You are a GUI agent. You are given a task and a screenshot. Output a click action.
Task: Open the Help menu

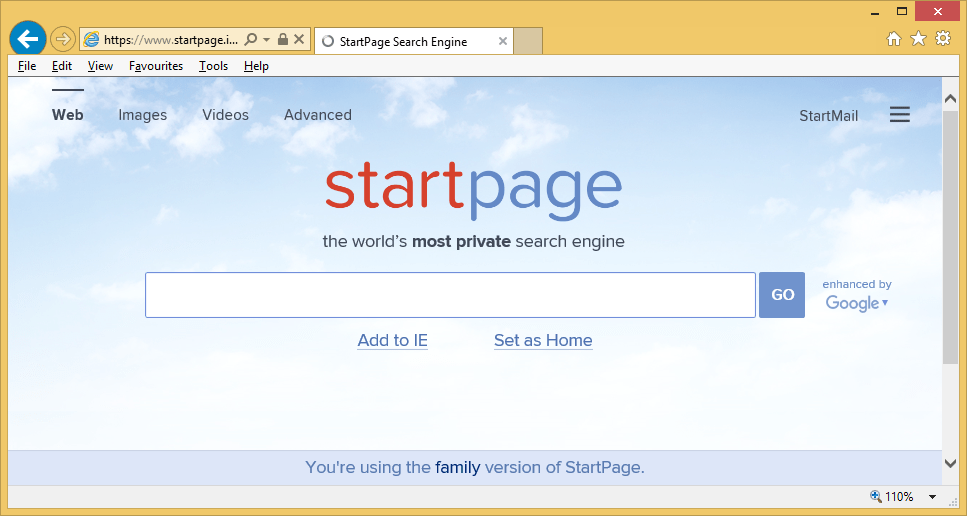tap(256, 66)
